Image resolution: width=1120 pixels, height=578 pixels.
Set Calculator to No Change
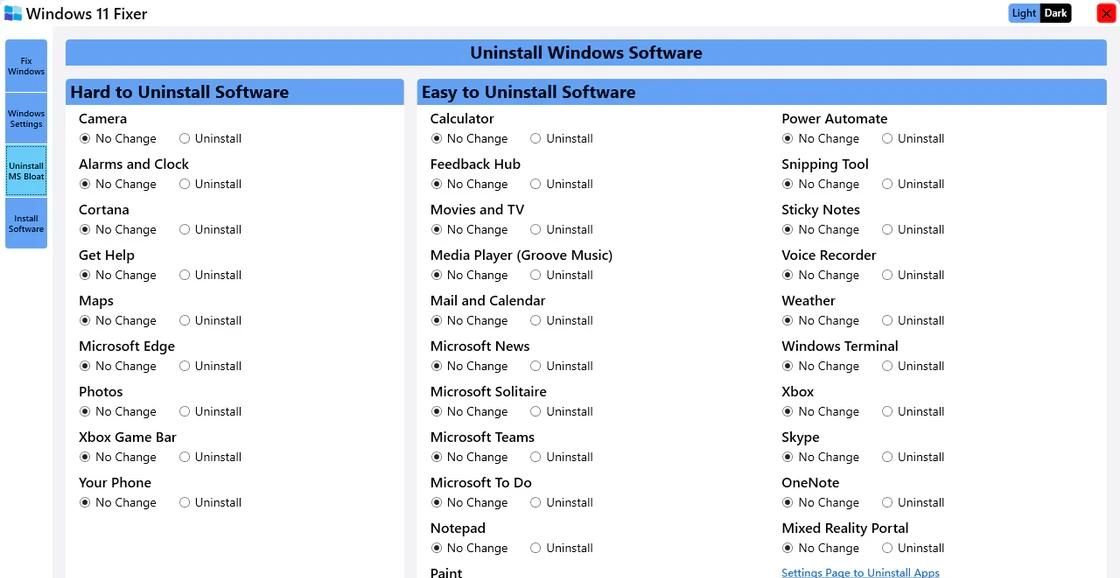pos(434,136)
